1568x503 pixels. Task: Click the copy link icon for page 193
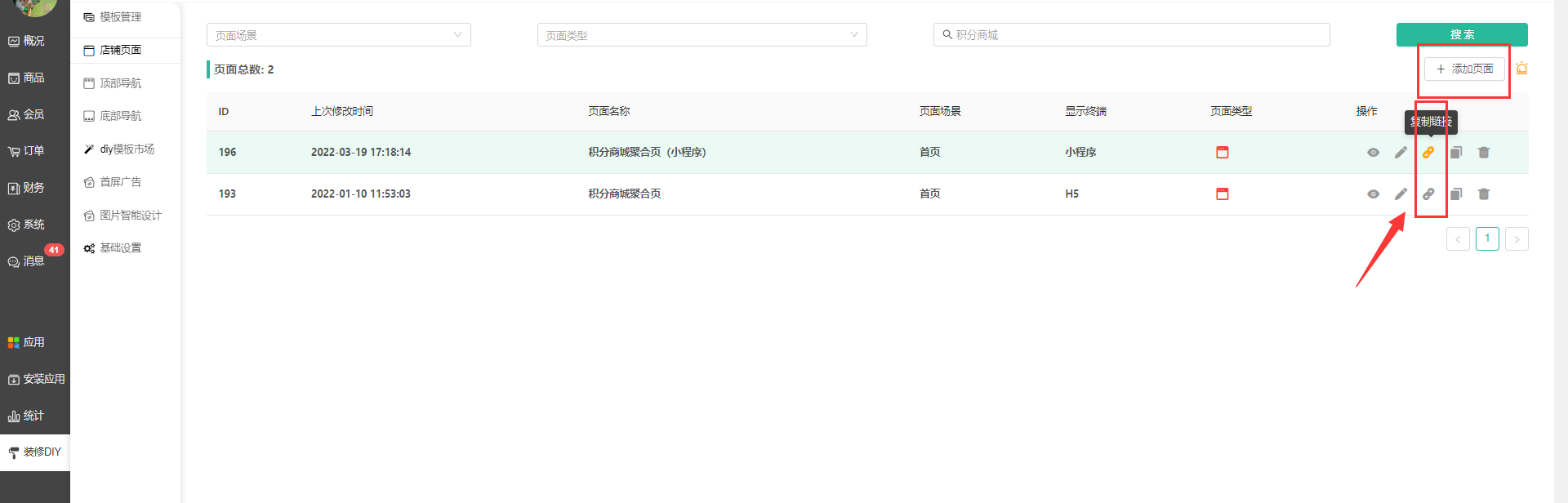1428,194
